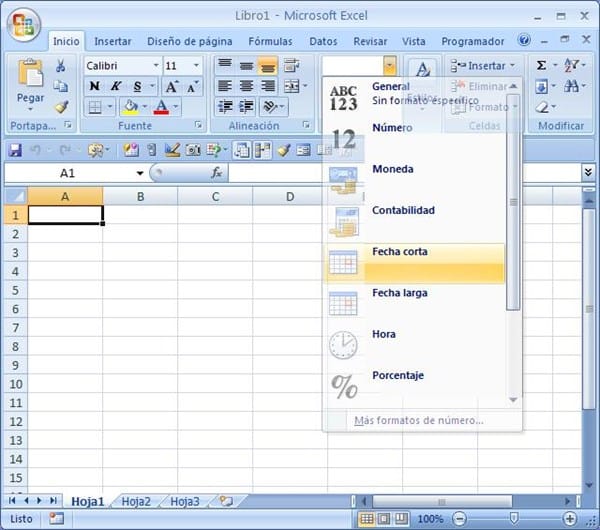The image size is (600, 530).
Task: Toggle bold with the N button
Action: pyautogui.click(x=95, y=86)
